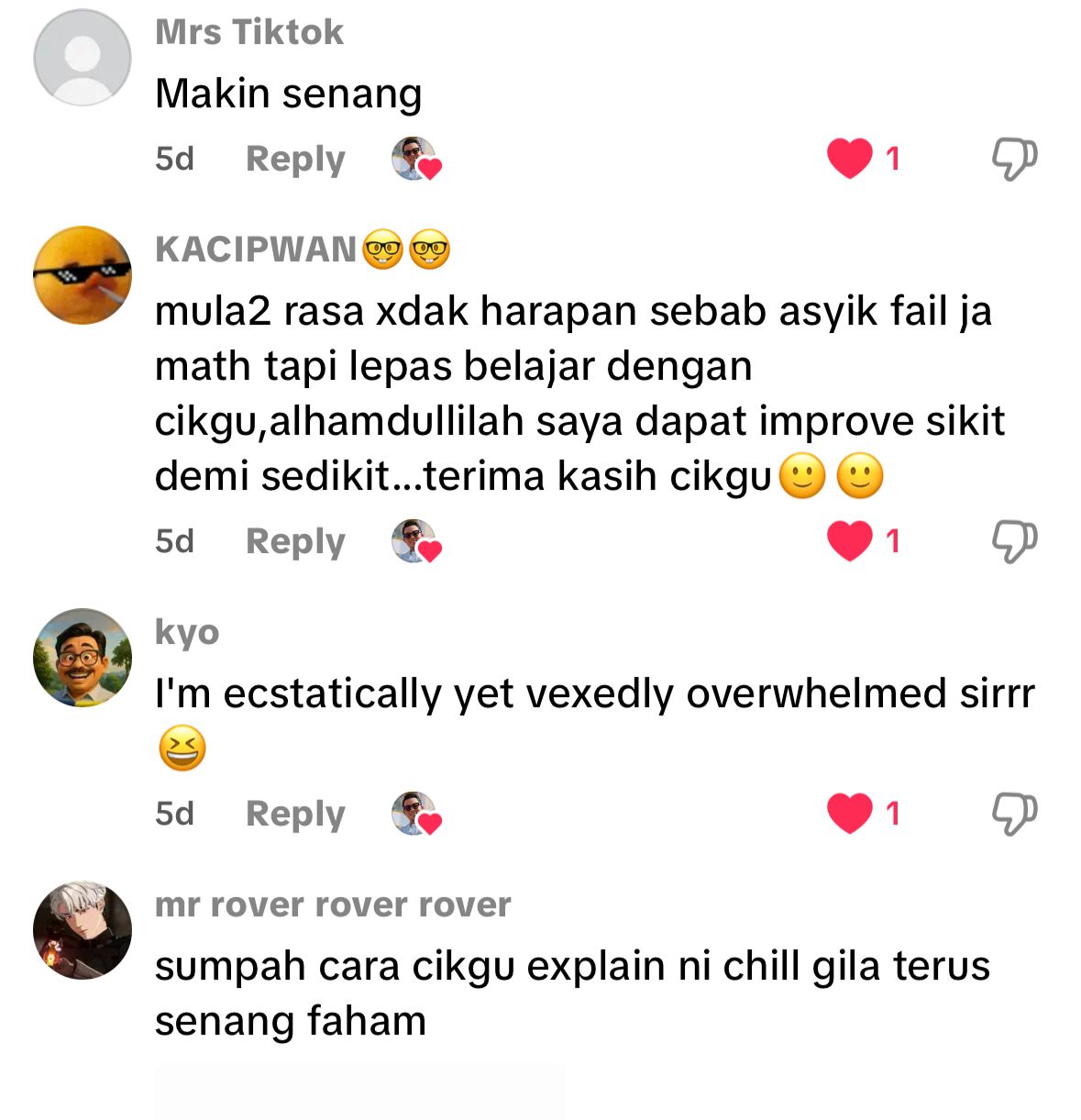Toggle heart on kyo's comment
The width and height of the screenshot is (1081, 1120).
click(850, 814)
